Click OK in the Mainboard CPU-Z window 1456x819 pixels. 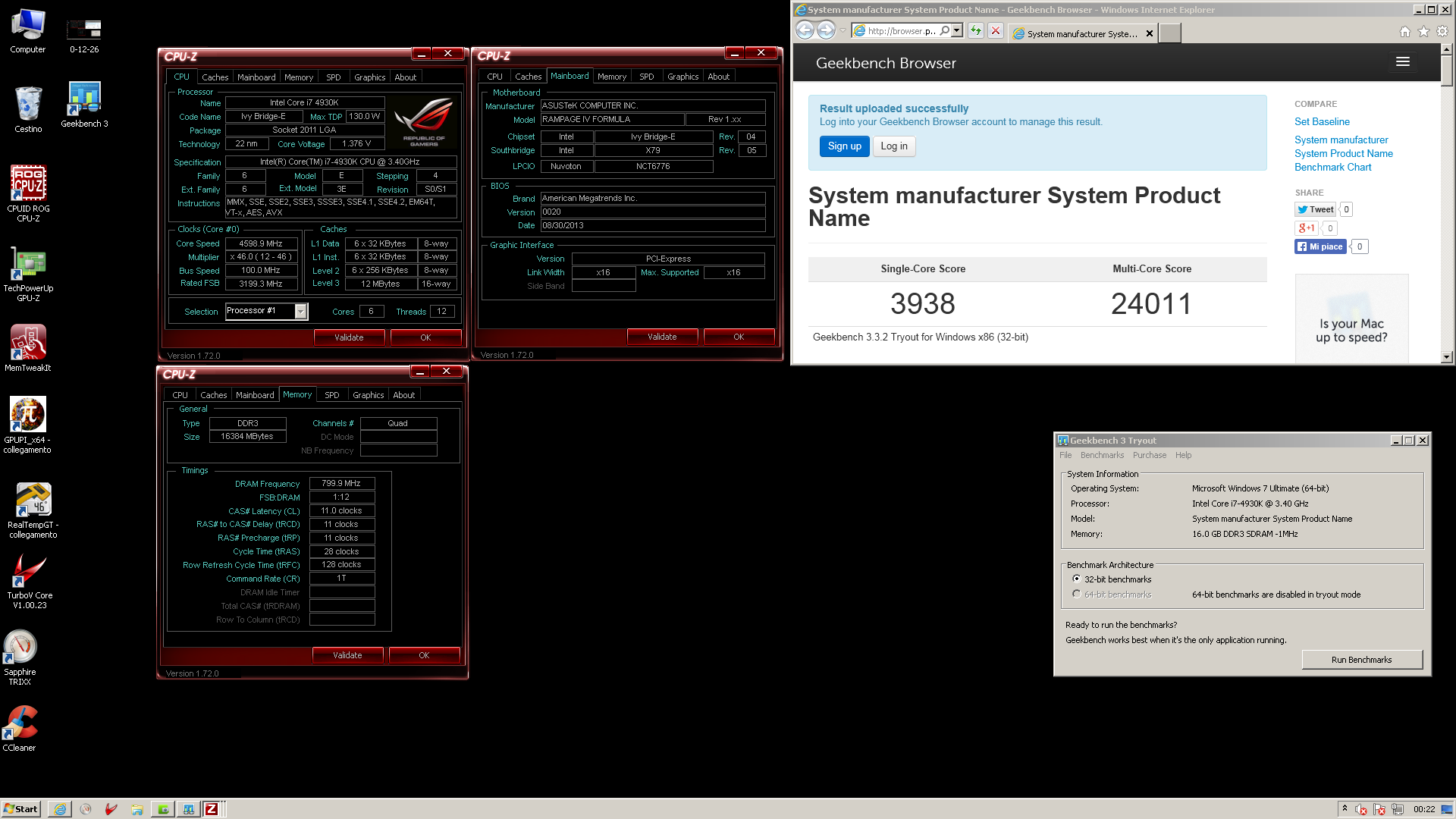[x=739, y=337]
